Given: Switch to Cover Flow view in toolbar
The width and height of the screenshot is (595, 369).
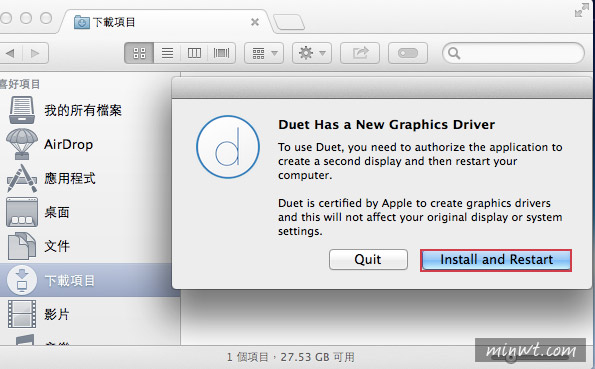Looking at the screenshot, I should 222,53.
